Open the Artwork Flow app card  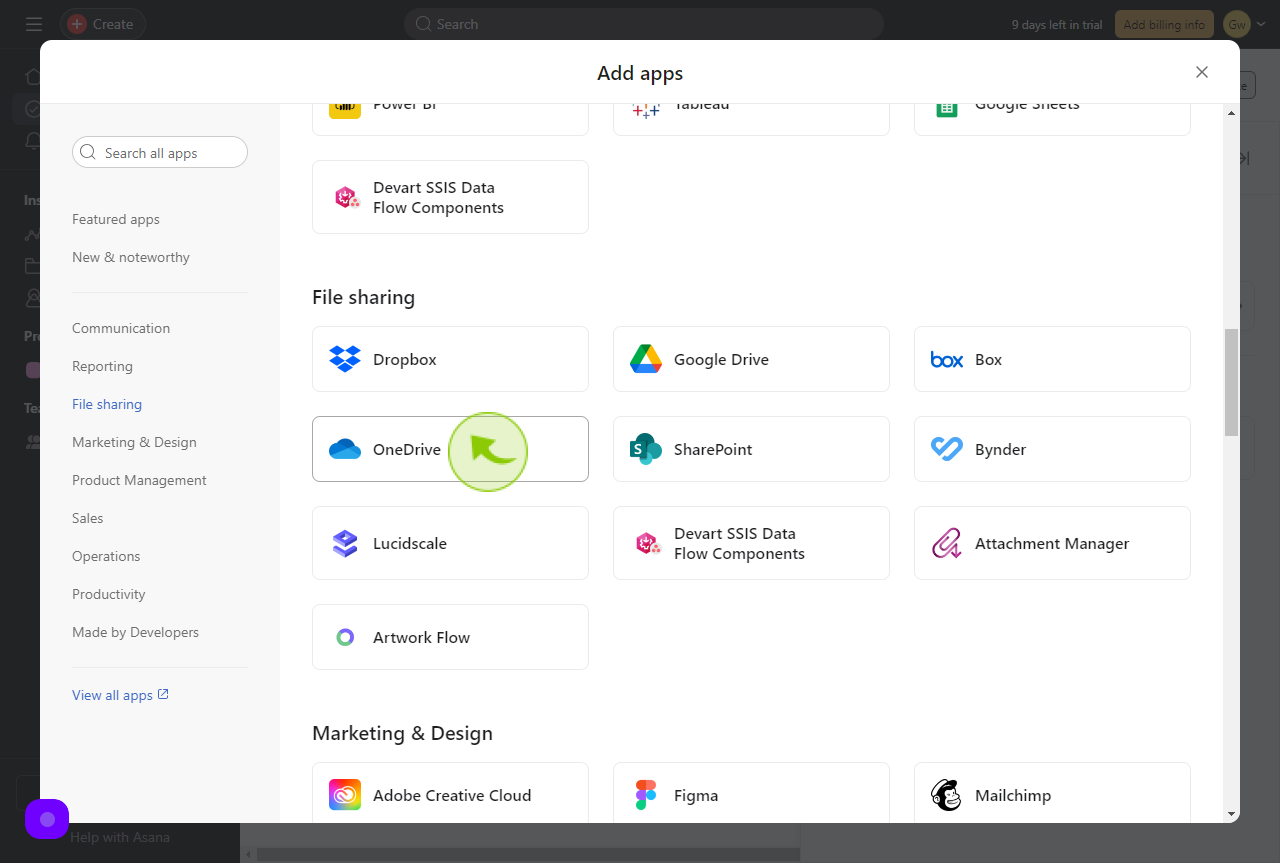click(450, 637)
